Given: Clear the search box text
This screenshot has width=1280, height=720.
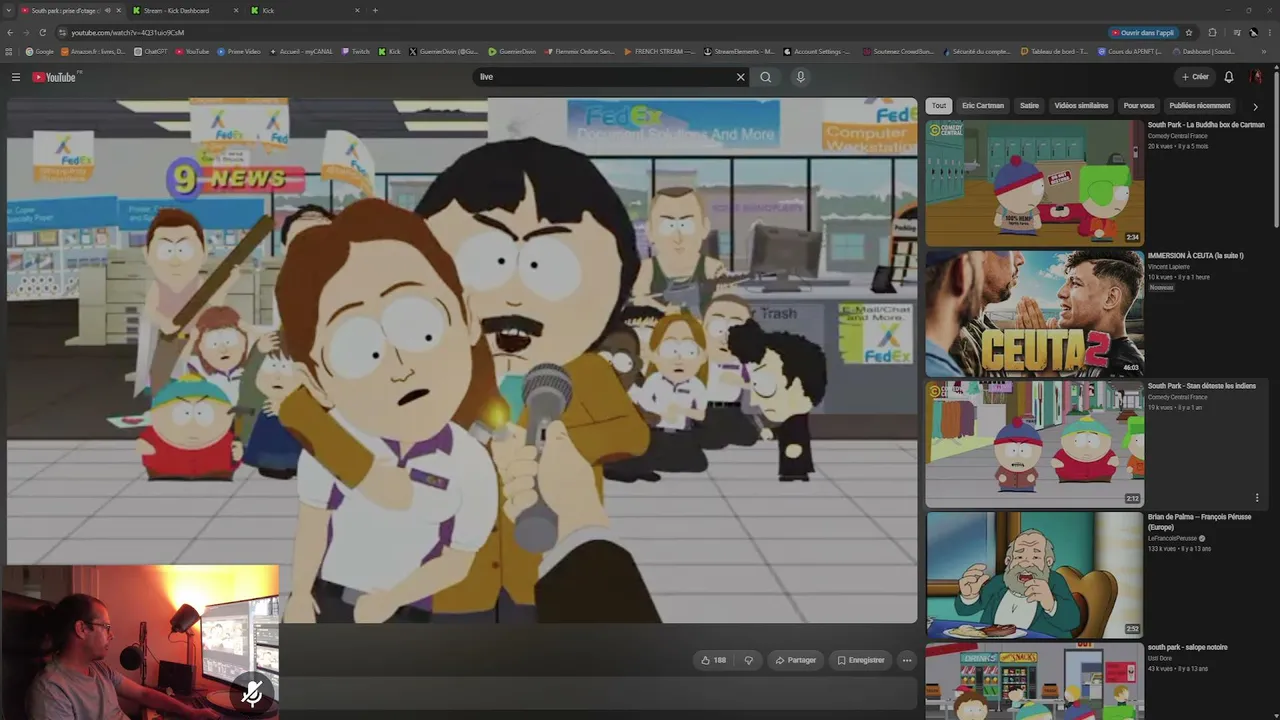Looking at the screenshot, I should click(x=741, y=77).
